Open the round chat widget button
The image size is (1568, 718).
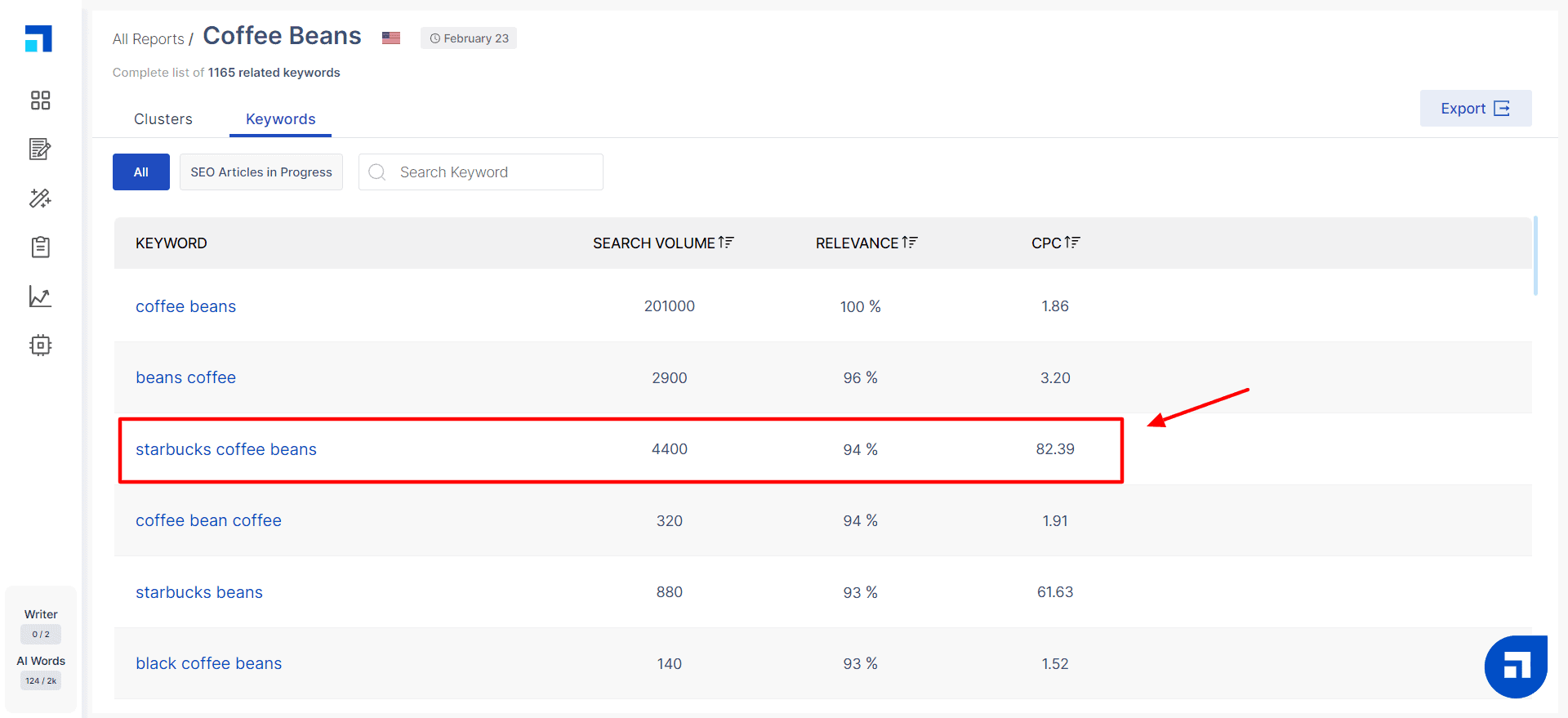1516,667
